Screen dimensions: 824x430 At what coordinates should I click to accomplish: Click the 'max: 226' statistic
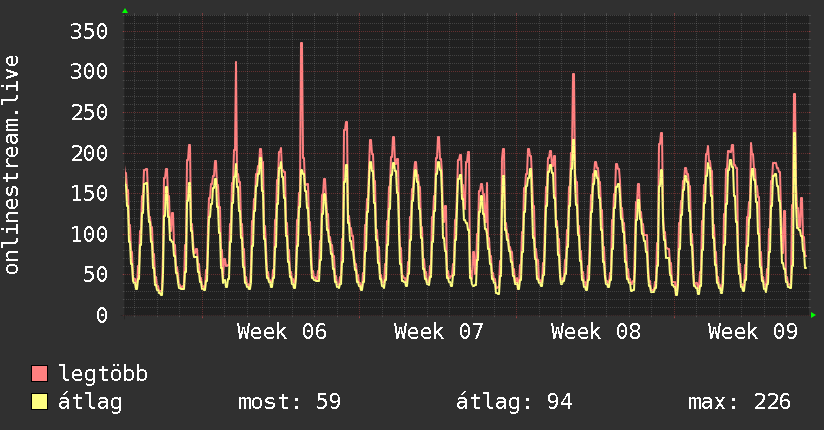point(739,402)
